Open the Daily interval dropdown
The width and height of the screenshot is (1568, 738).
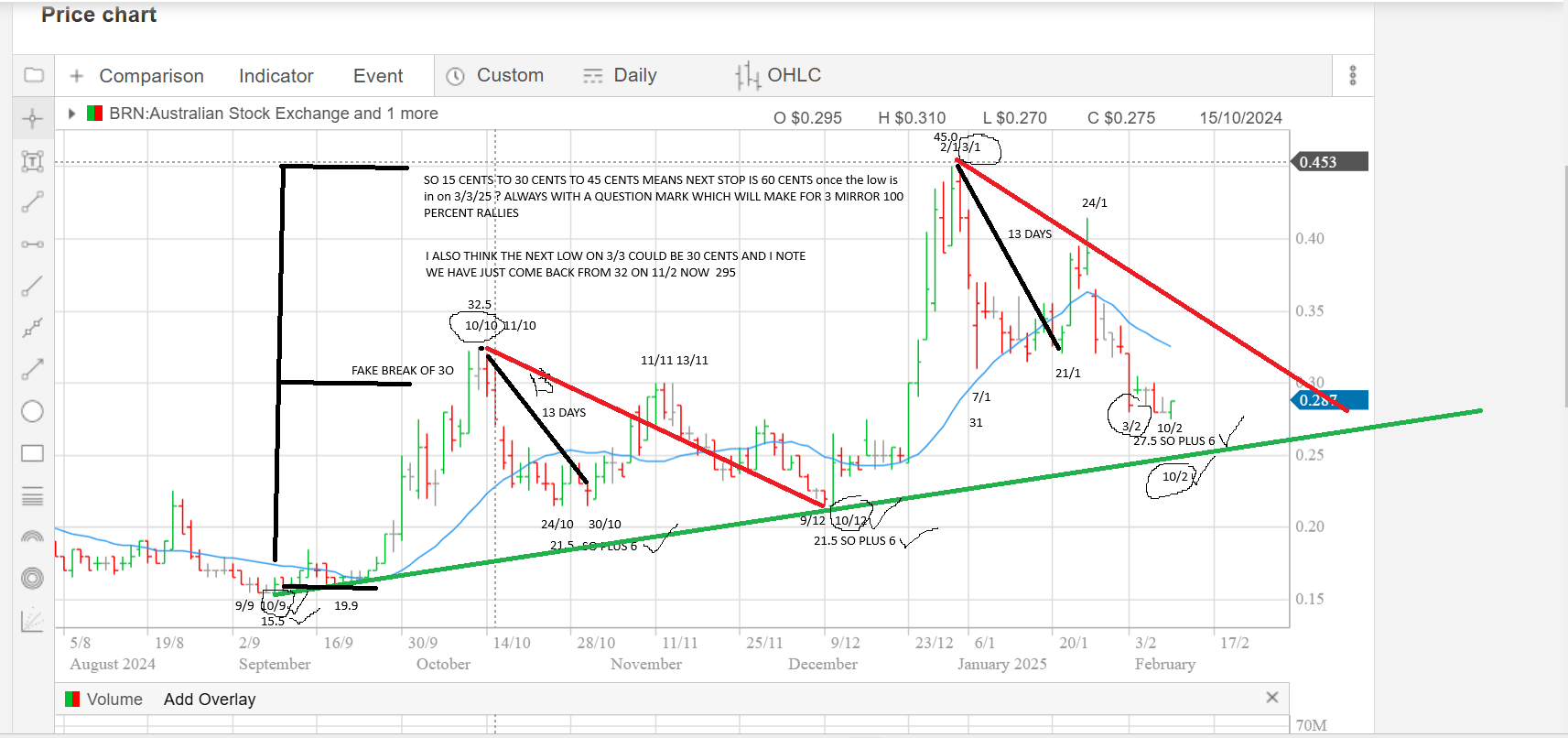click(x=635, y=75)
